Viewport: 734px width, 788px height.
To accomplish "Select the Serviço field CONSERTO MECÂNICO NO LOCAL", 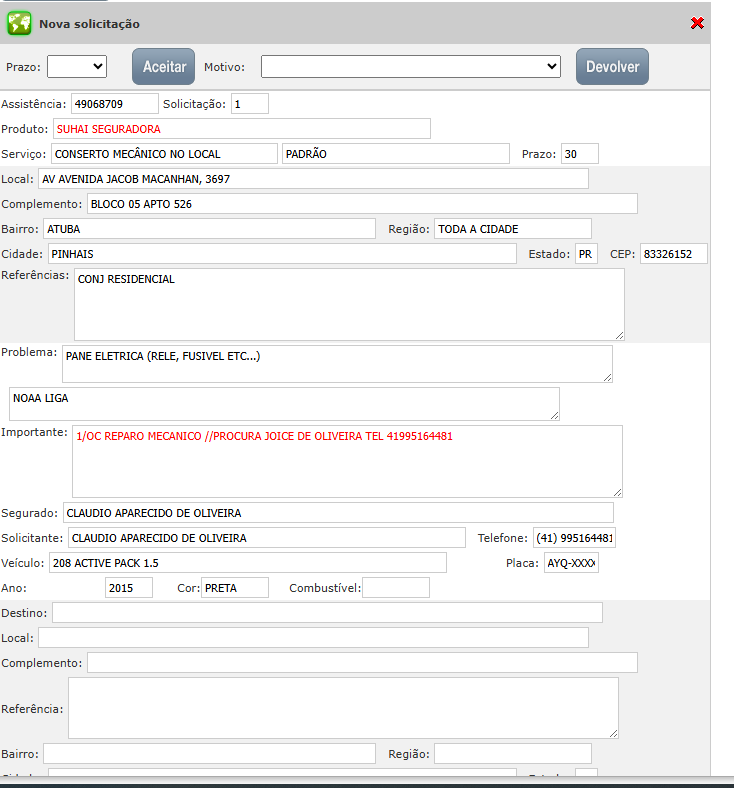I will tap(164, 154).
